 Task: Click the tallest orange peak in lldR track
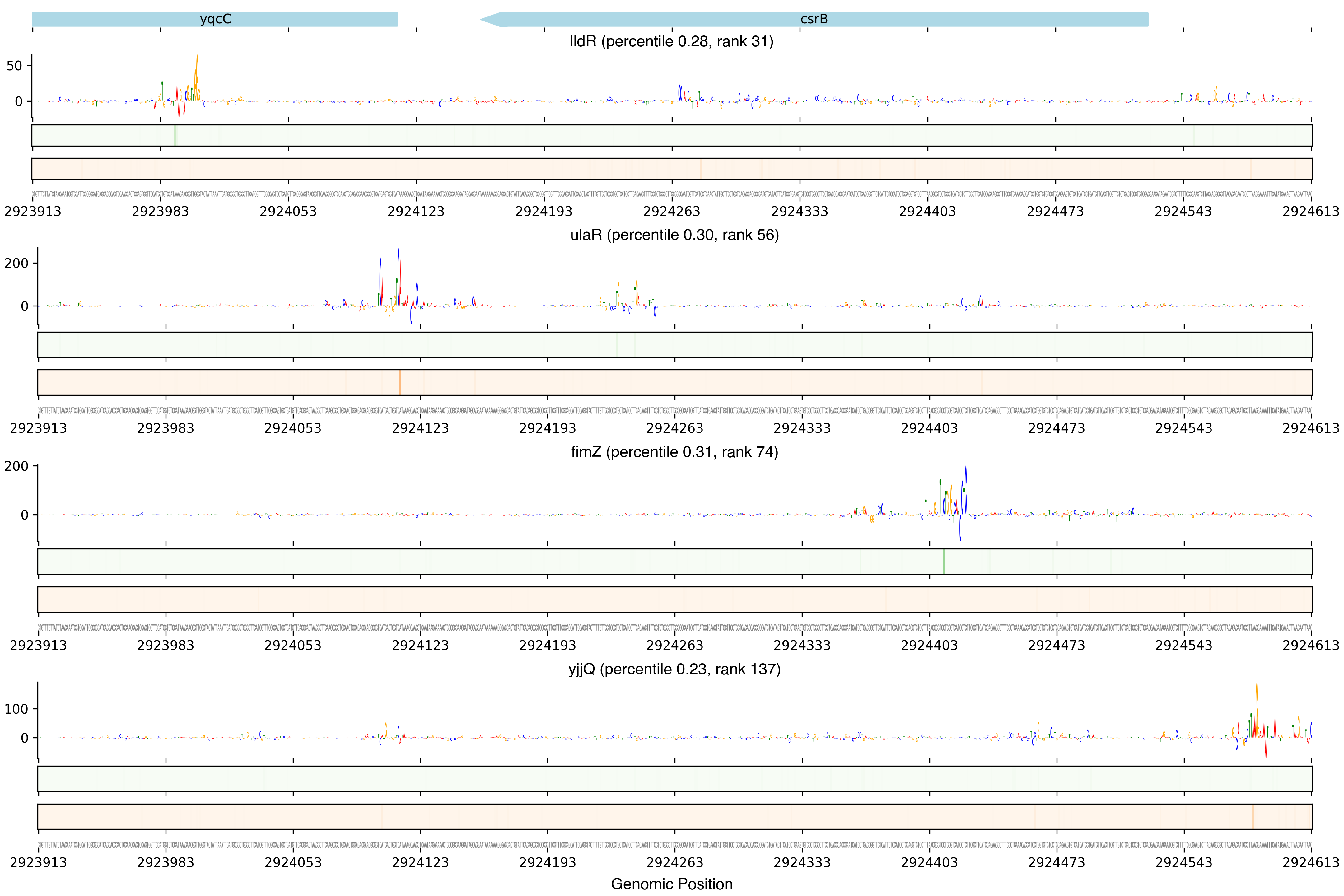point(197,72)
